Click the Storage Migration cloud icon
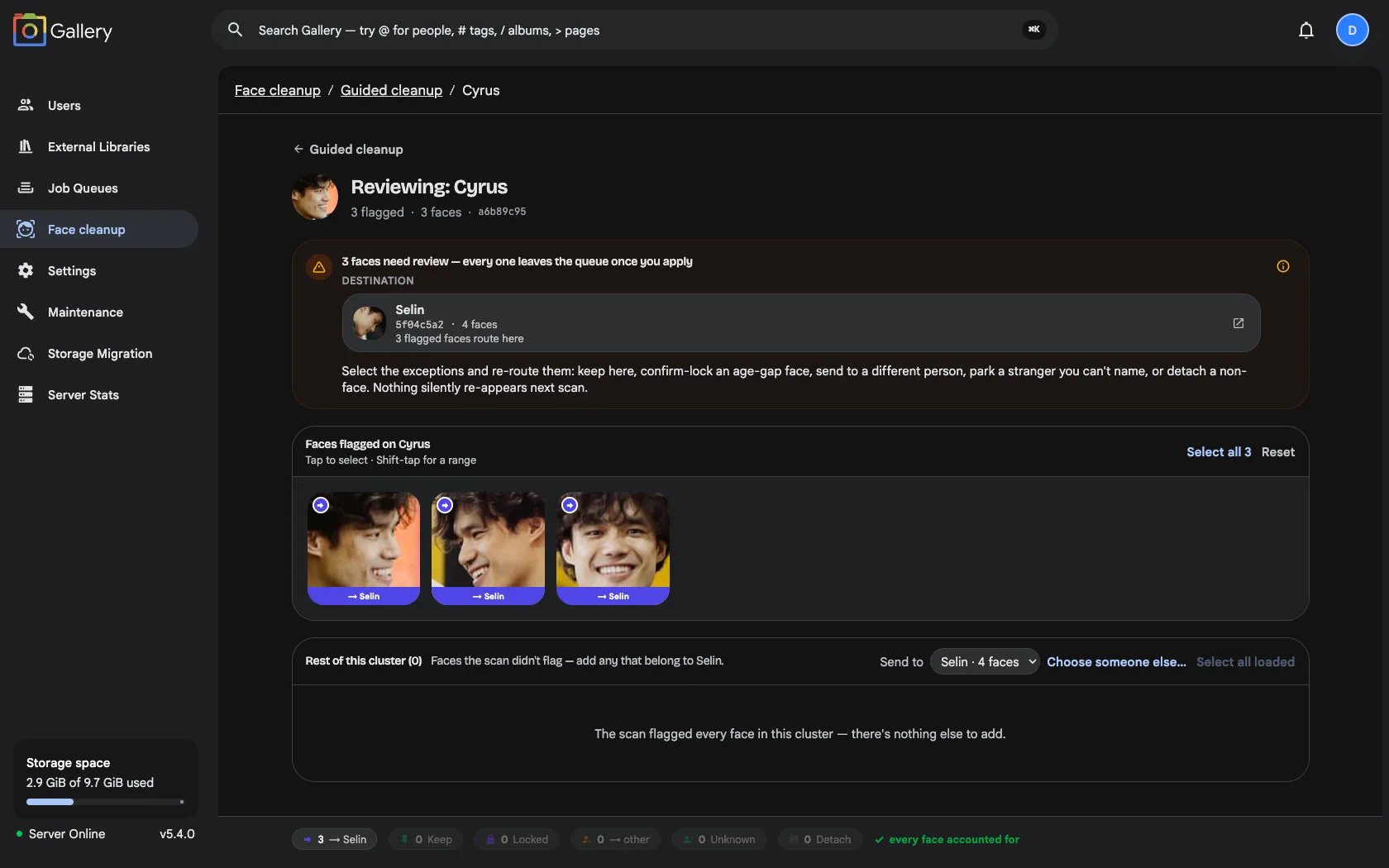This screenshot has height=868, width=1389. [26, 353]
